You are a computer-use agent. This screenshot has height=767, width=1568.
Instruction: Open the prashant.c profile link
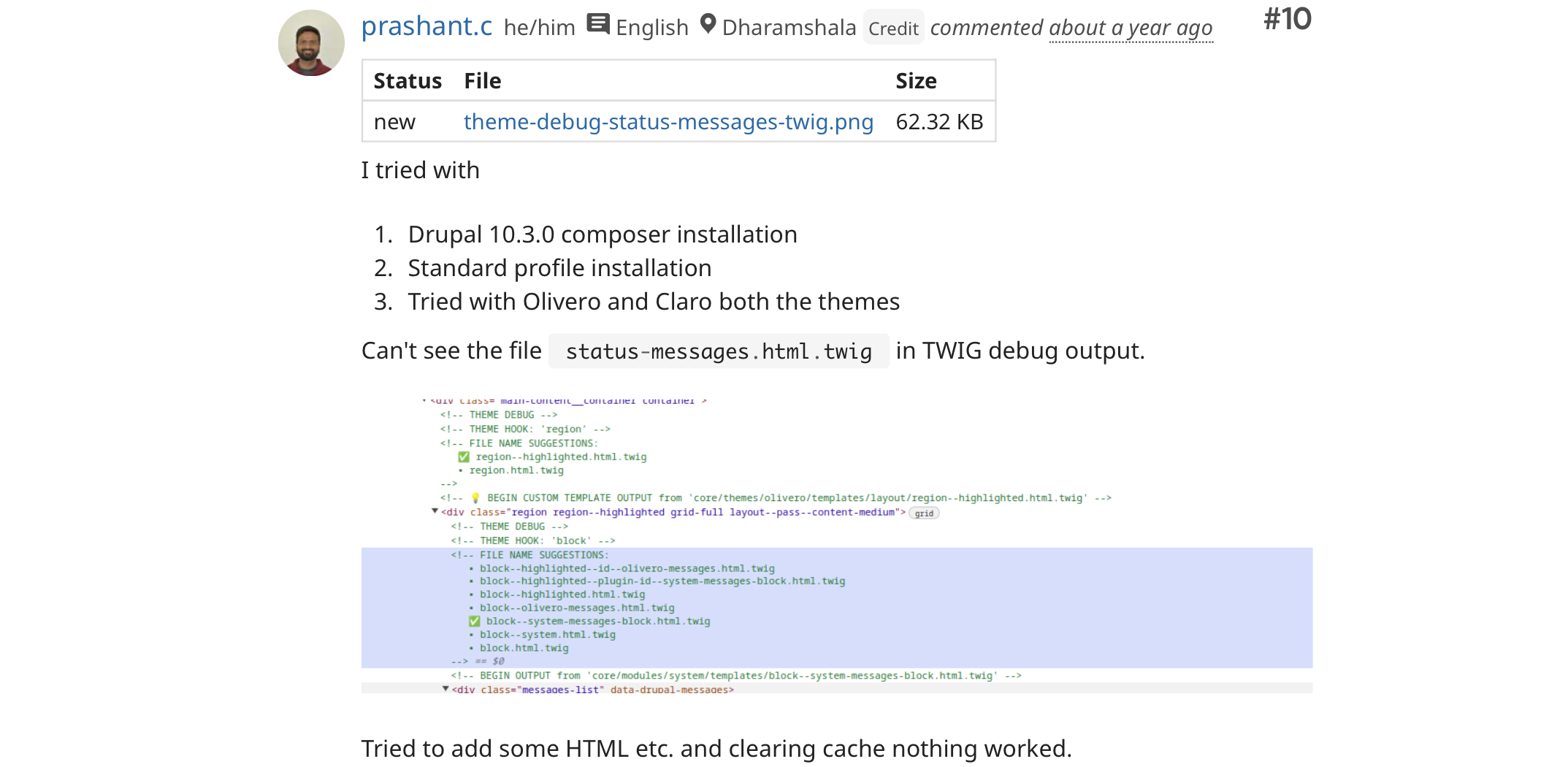point(427,27)
